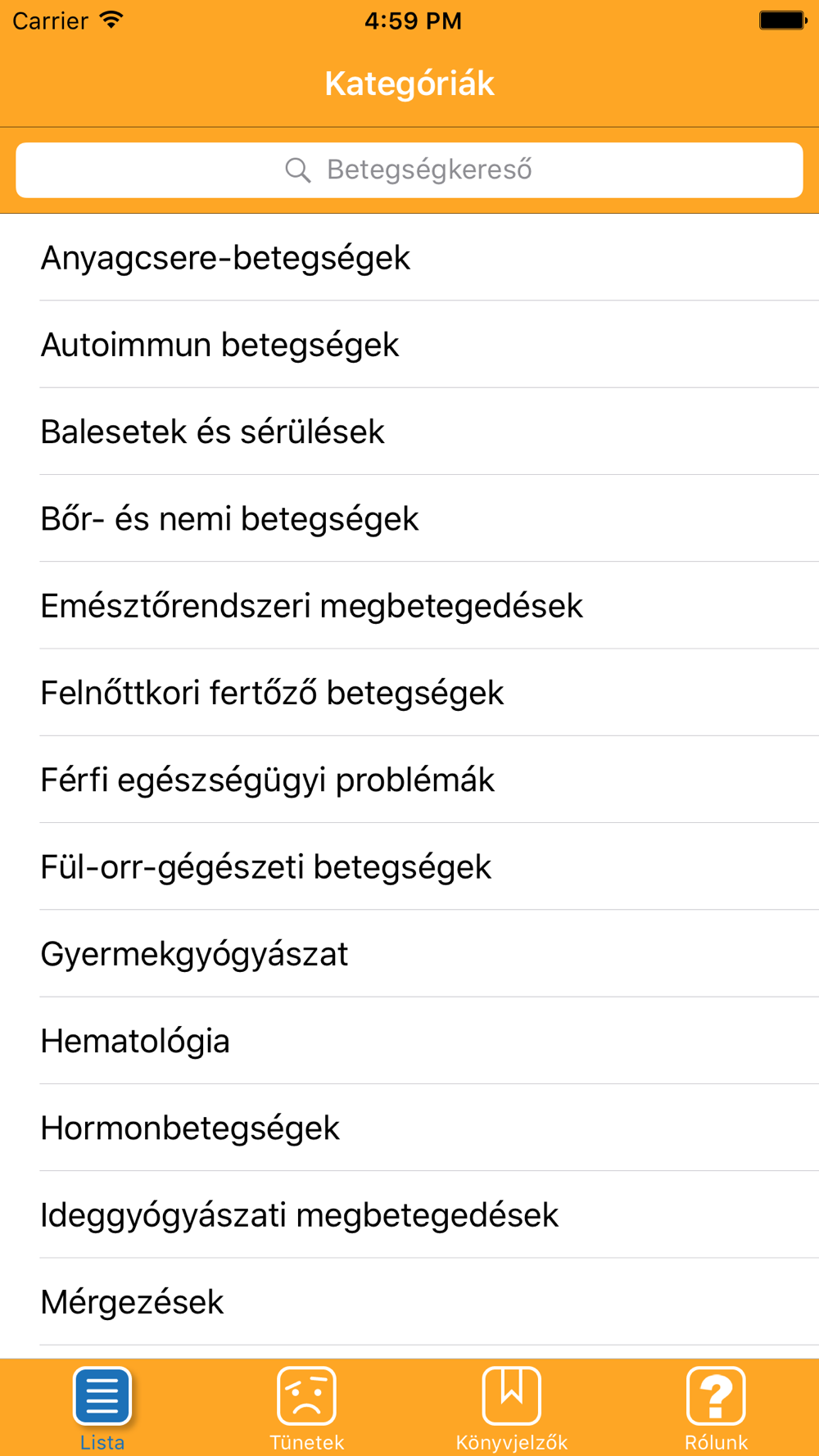
Task: Tap the Wi-Fi status icon
Action: click(111, 20)
